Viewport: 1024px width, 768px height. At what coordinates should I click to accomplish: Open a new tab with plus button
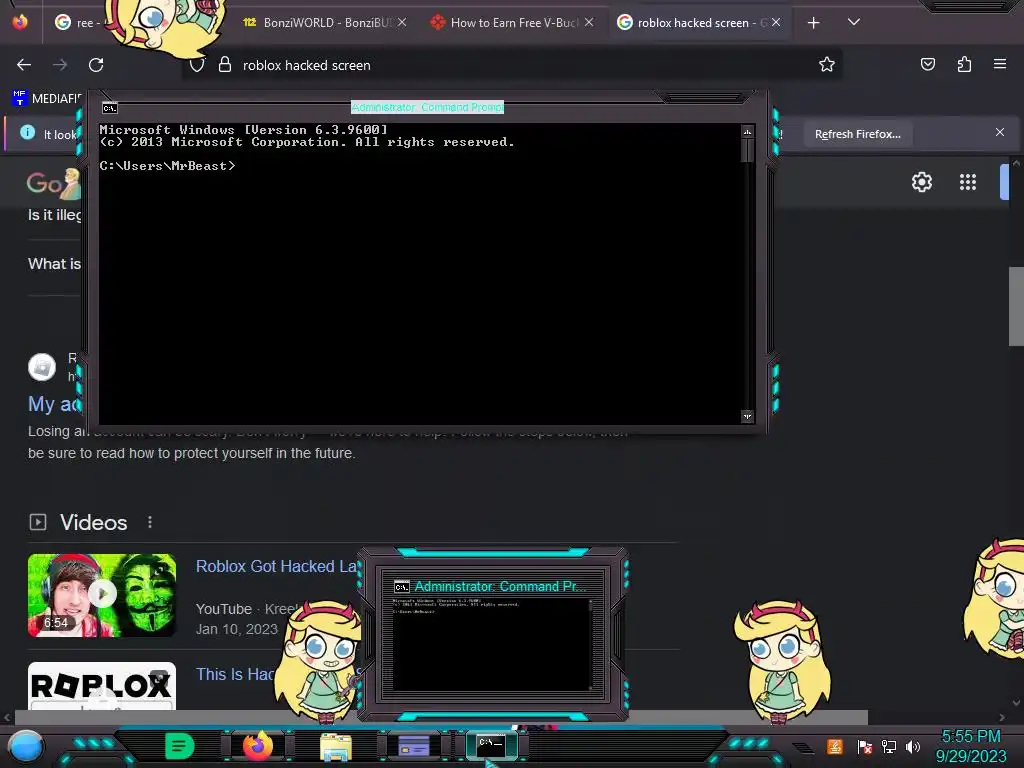coord(813,23)
